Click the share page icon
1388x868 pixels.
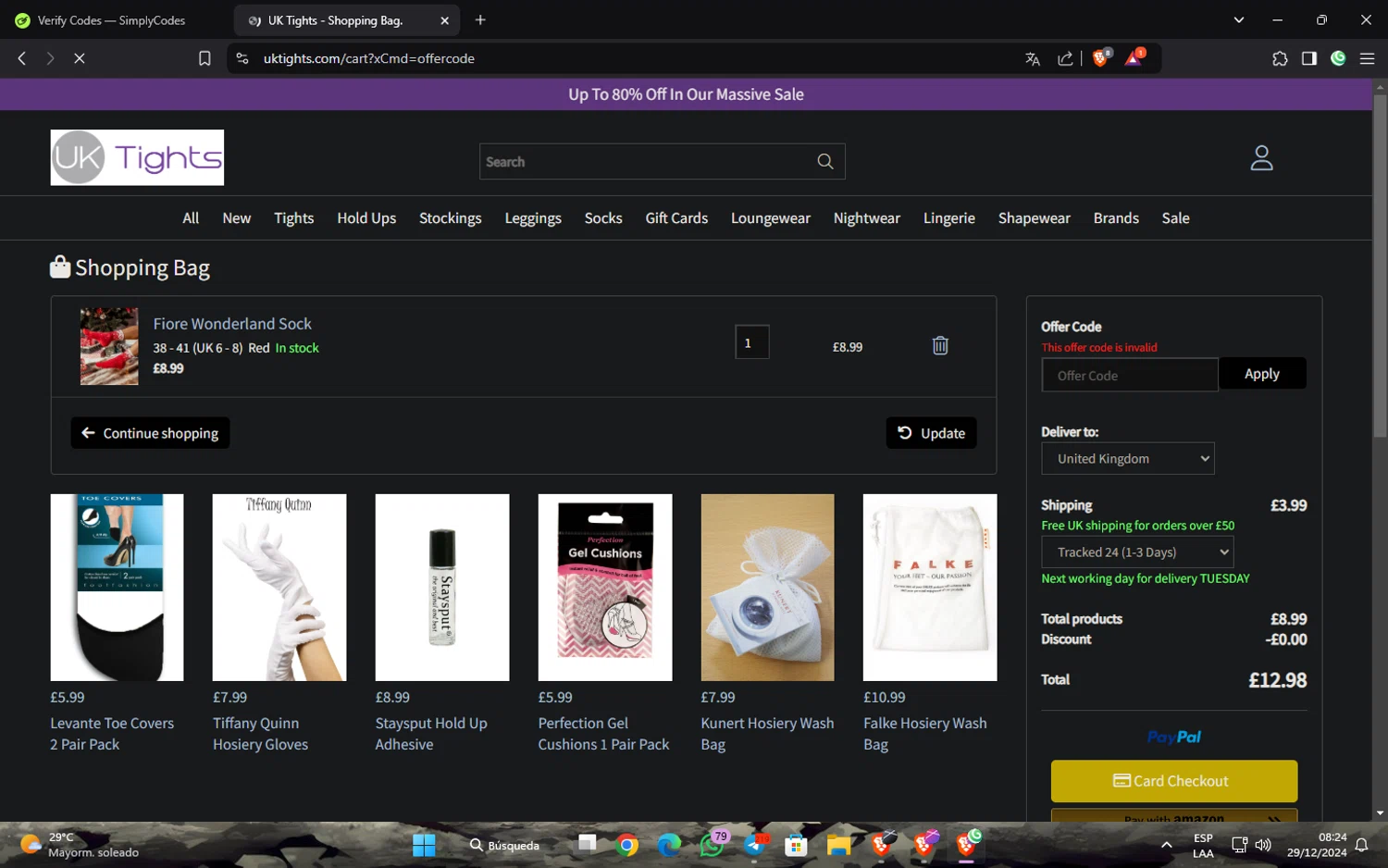click(x=1065, y=58)
